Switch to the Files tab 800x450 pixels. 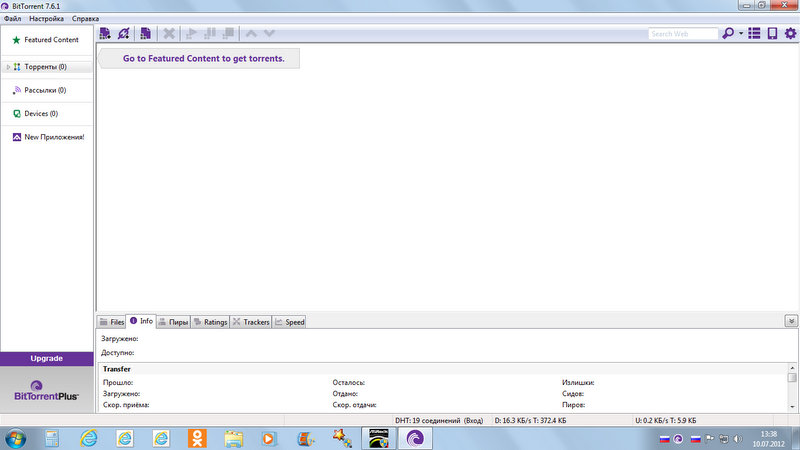click(112, 322)
